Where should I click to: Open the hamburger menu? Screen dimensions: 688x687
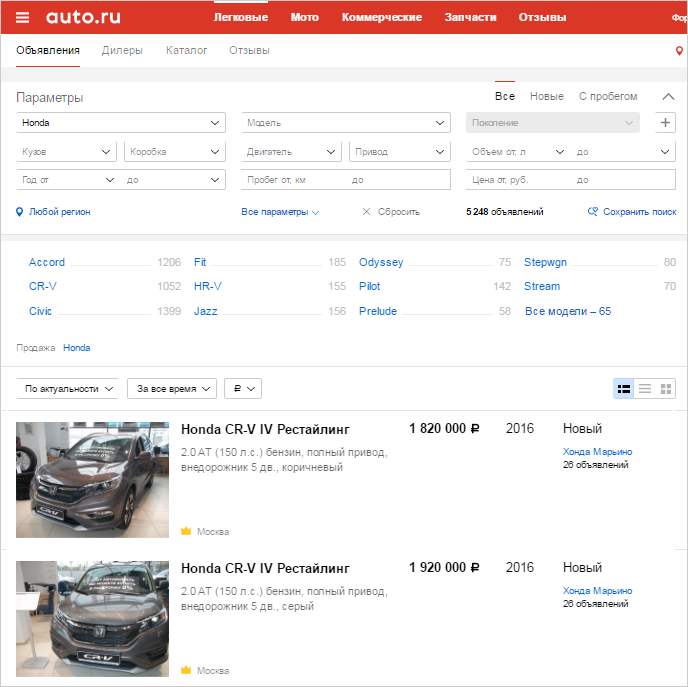(22, 18)
